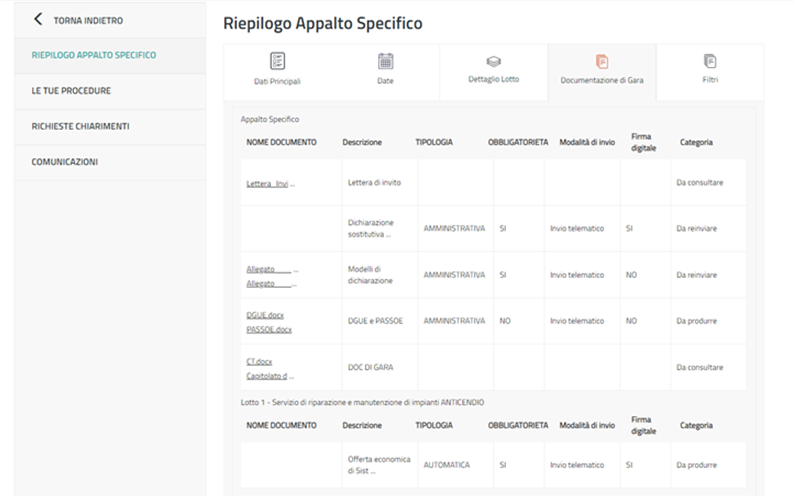794x496 pixels.
Task: Select the calendar icon for Date
Action: click(x=385, y=61)
